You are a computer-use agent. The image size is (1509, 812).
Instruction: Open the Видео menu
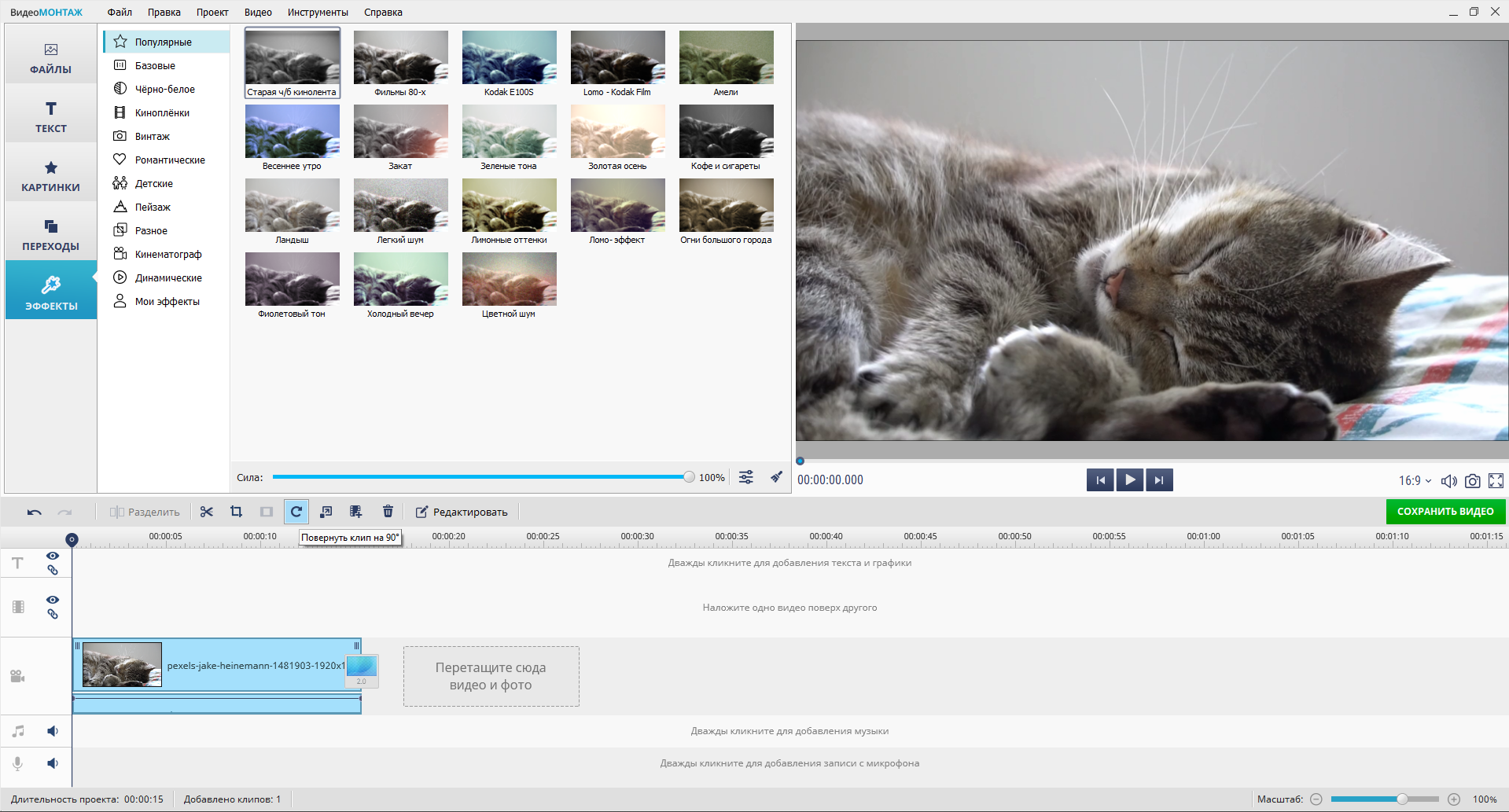pos(258,12)
